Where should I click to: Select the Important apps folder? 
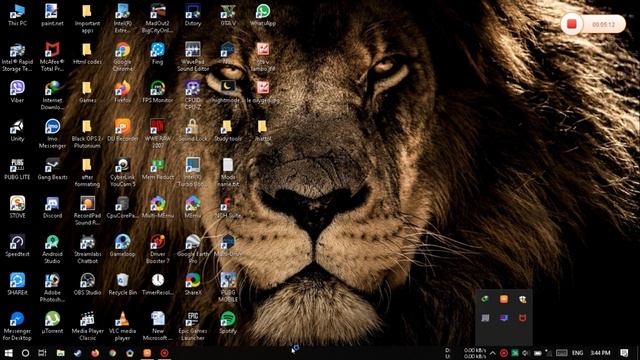[x=87, y=19]
